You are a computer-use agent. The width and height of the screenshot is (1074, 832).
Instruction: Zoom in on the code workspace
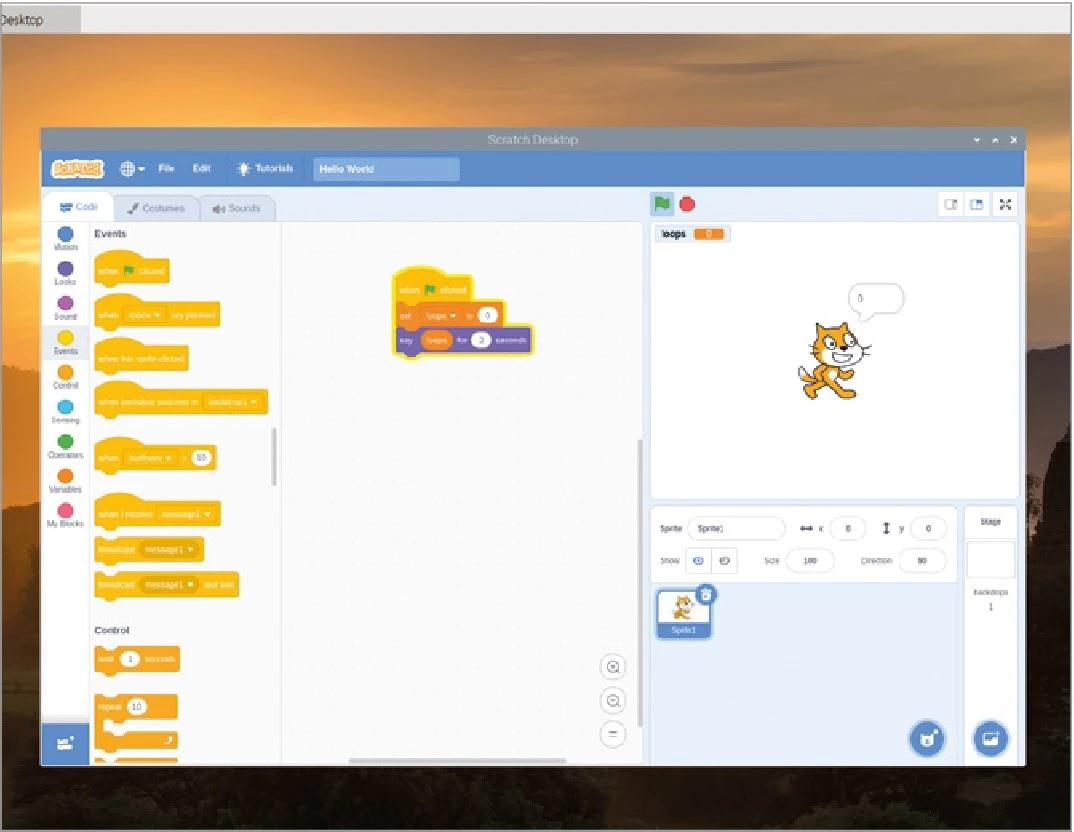[613, 667]
